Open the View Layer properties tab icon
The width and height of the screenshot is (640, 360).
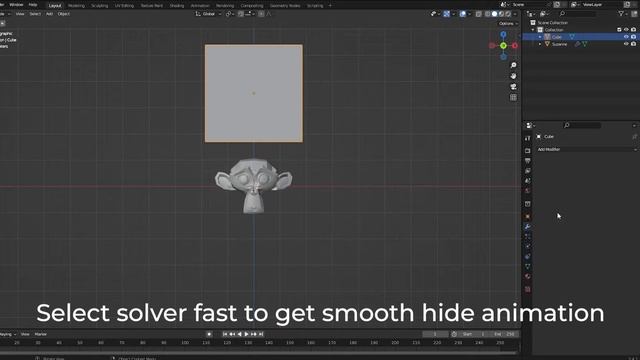(527, 171)
